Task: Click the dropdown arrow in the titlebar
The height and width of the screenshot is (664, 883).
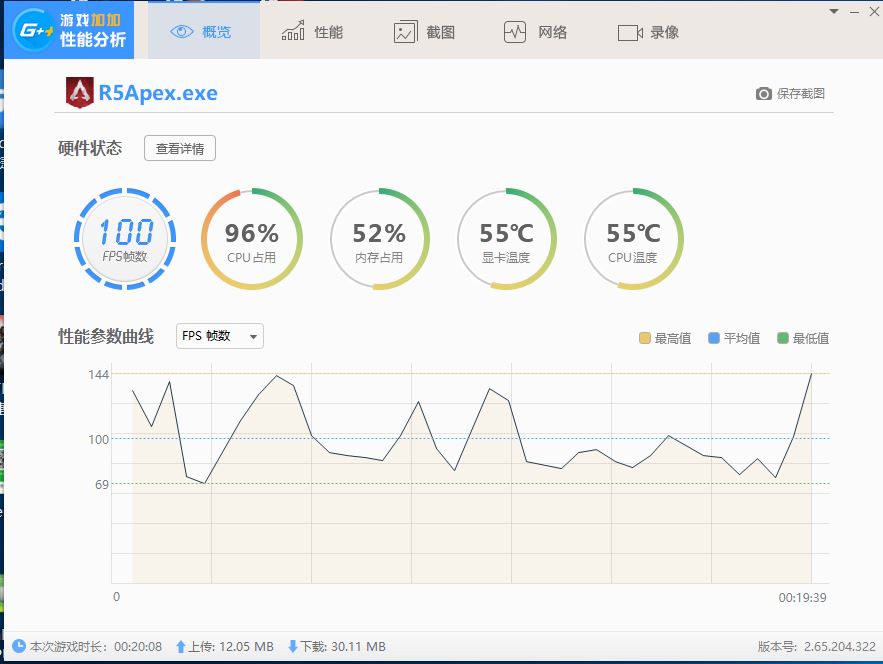Action: 831,11
